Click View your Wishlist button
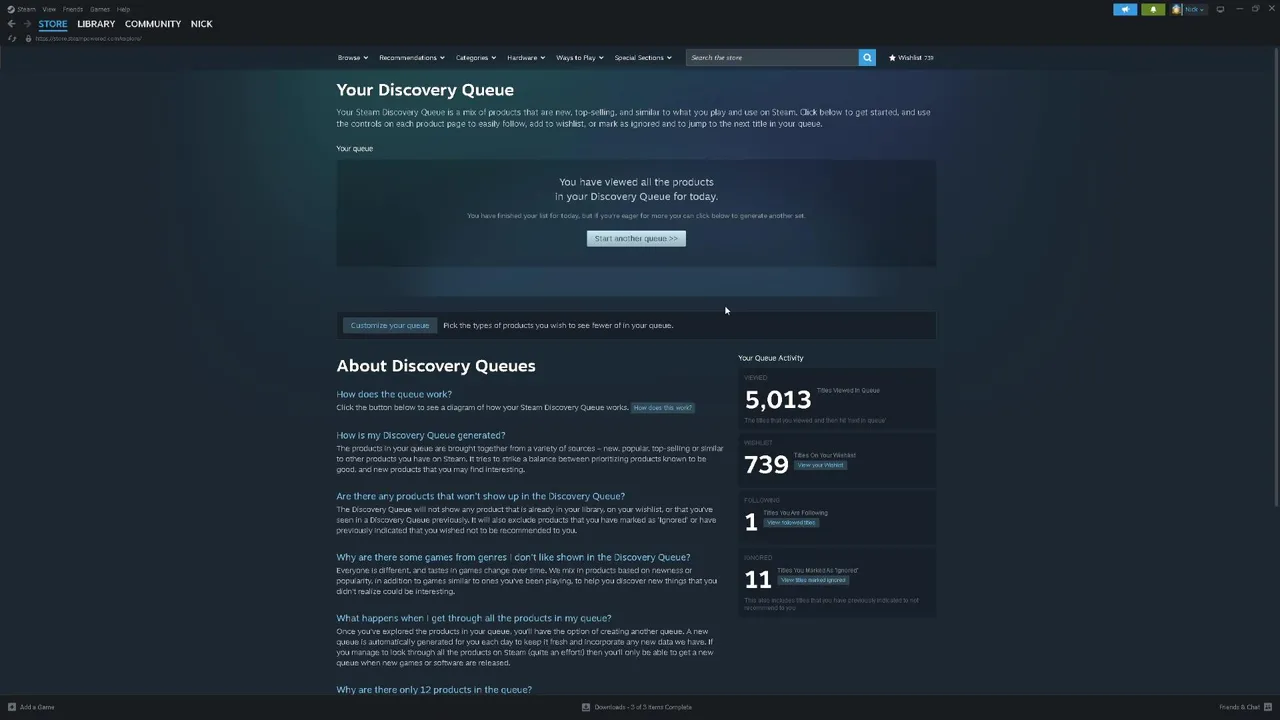Image resolution: width=1280 pixels, height=720 pixels. [x=821, y=465]
